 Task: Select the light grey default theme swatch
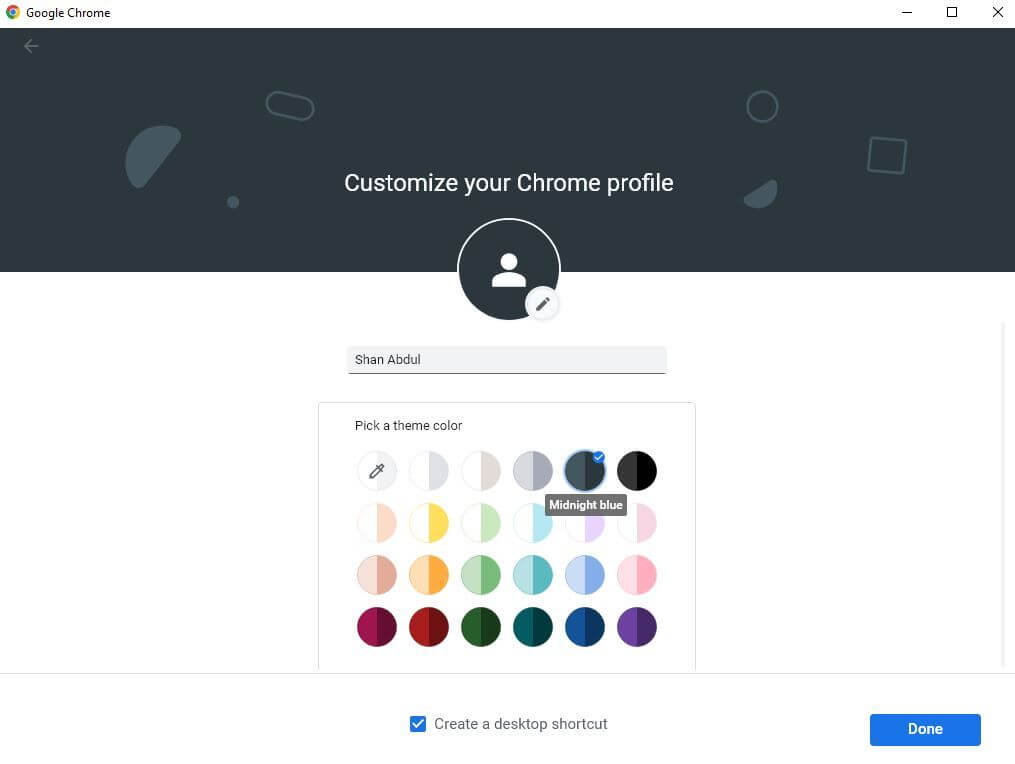click(428, 471)
